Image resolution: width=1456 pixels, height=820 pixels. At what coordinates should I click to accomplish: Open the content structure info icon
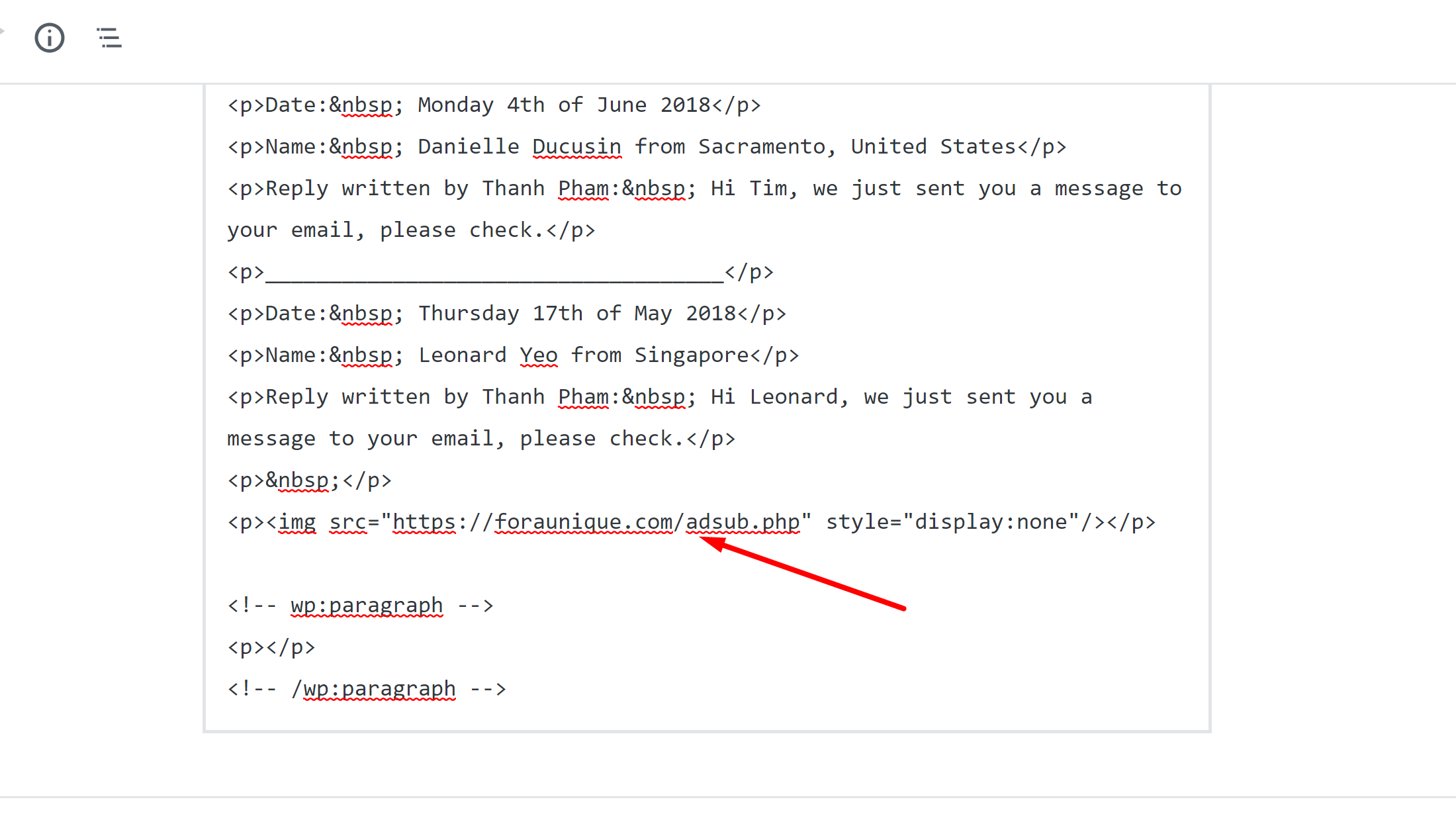pos(50,38)
